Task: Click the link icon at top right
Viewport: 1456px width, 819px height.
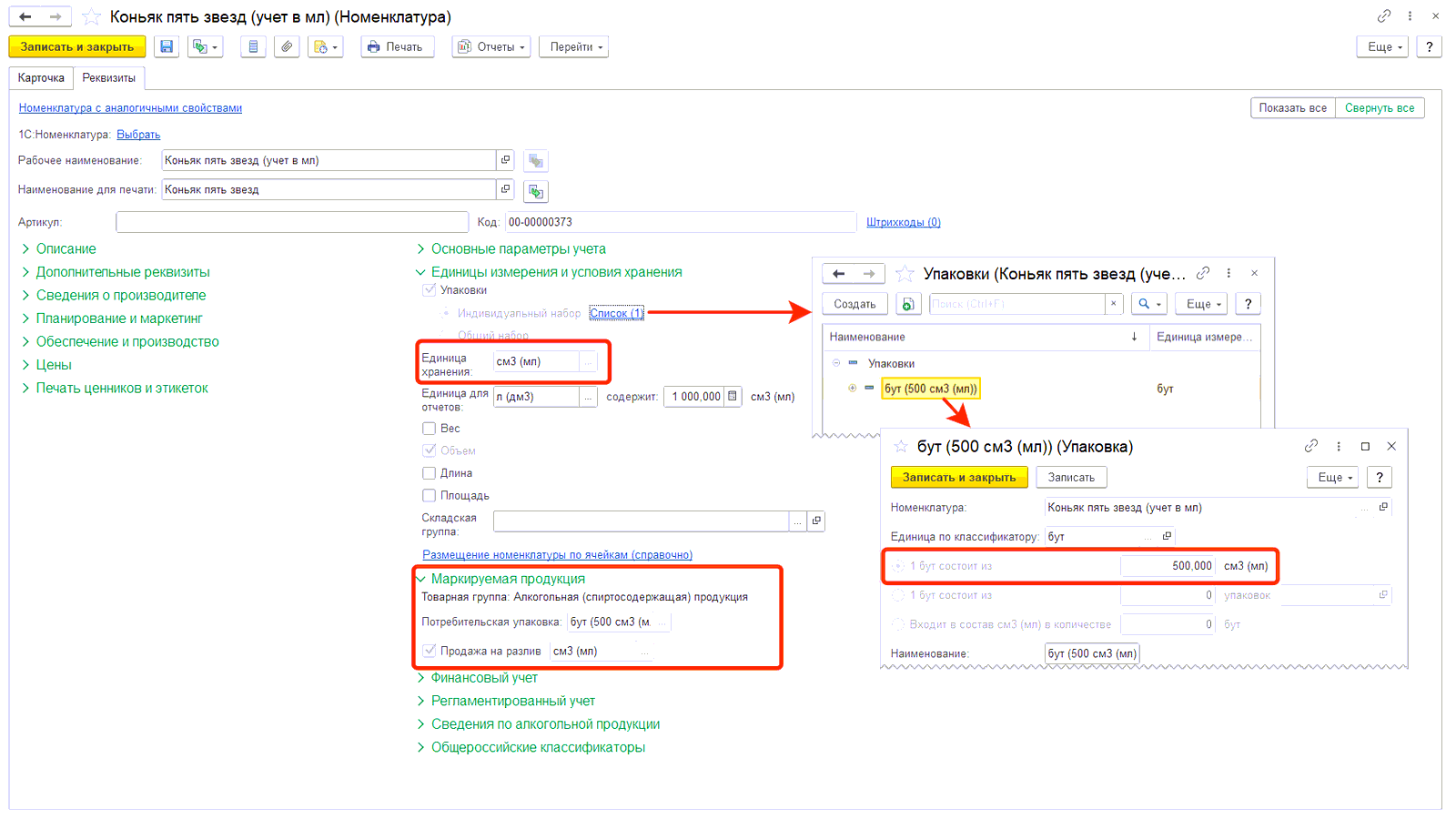Action: pyautogui.click(x=1383, y=16)
